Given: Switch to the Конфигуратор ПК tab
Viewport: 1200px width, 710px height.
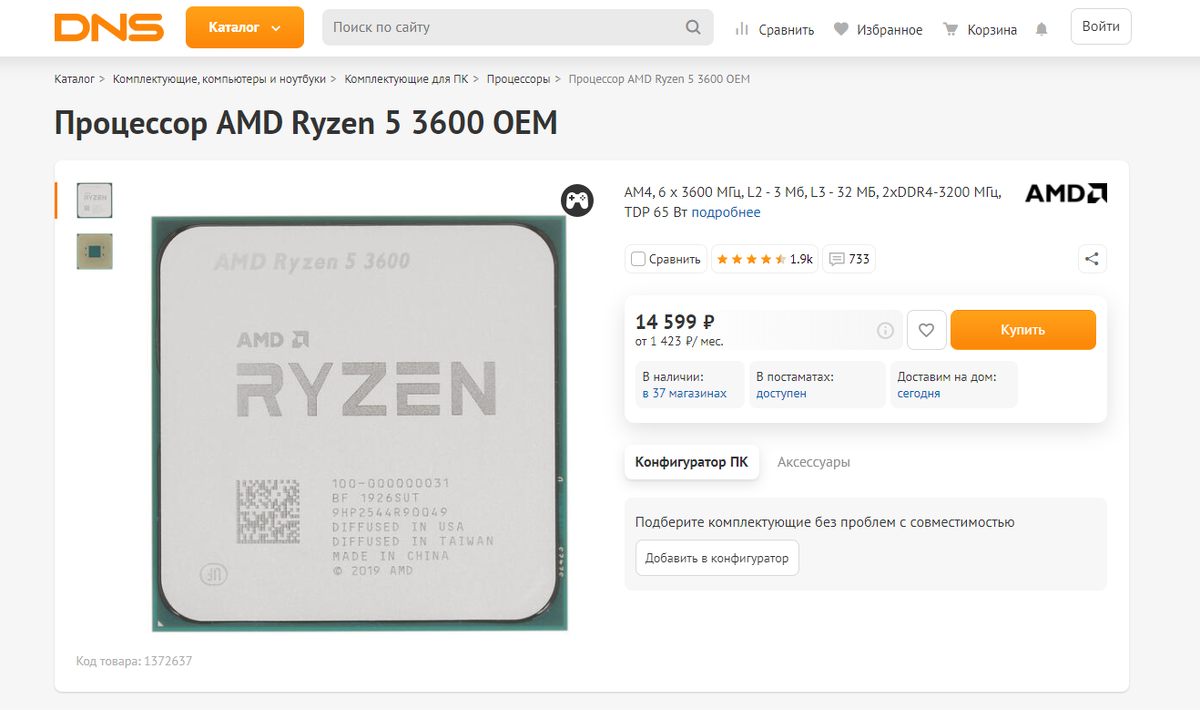Looking at the screenshot, I should pos(692,462).
